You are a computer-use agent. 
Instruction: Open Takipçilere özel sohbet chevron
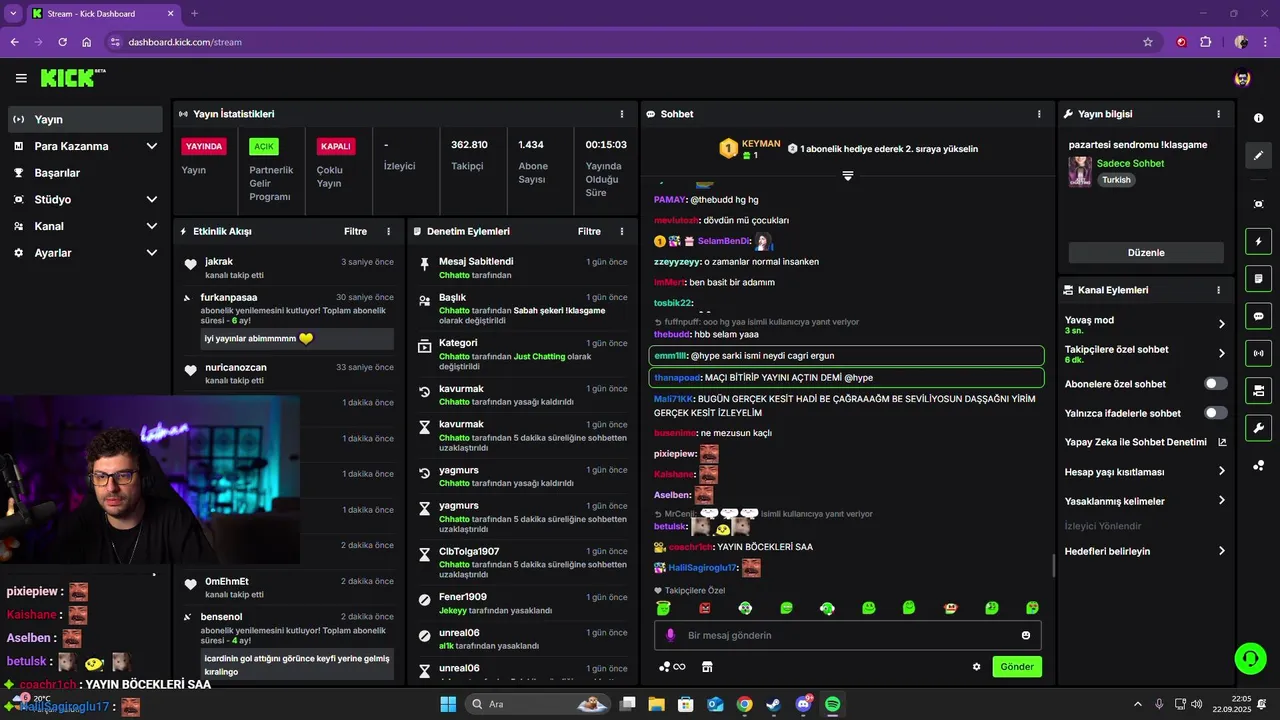point(1222,353)
